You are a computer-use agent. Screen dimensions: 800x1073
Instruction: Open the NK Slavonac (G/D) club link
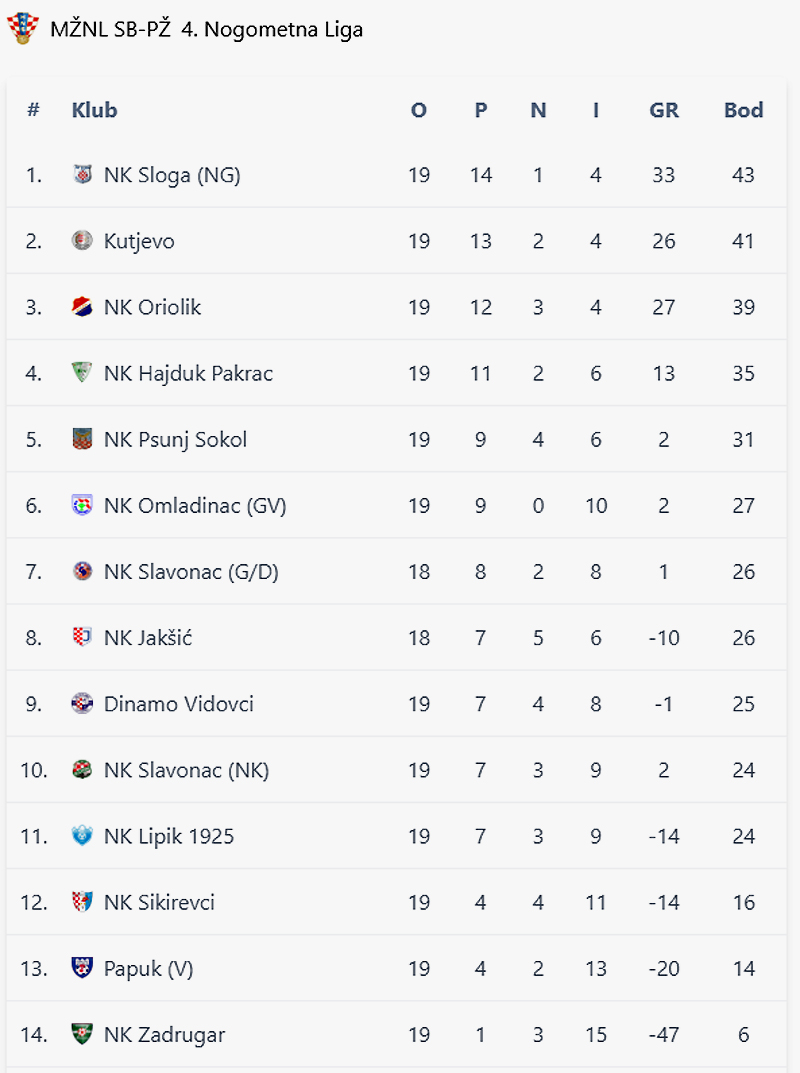tap(190, 572)
